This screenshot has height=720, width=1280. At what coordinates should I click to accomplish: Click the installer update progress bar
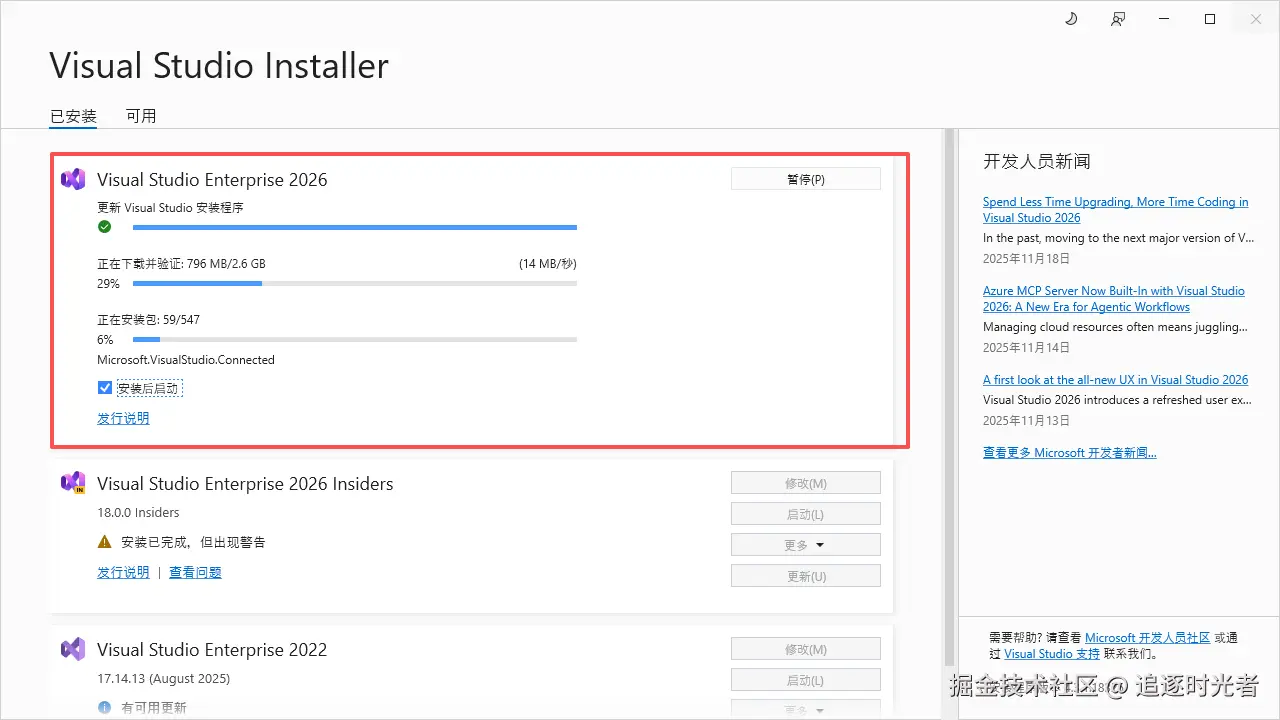click(355, 228)
